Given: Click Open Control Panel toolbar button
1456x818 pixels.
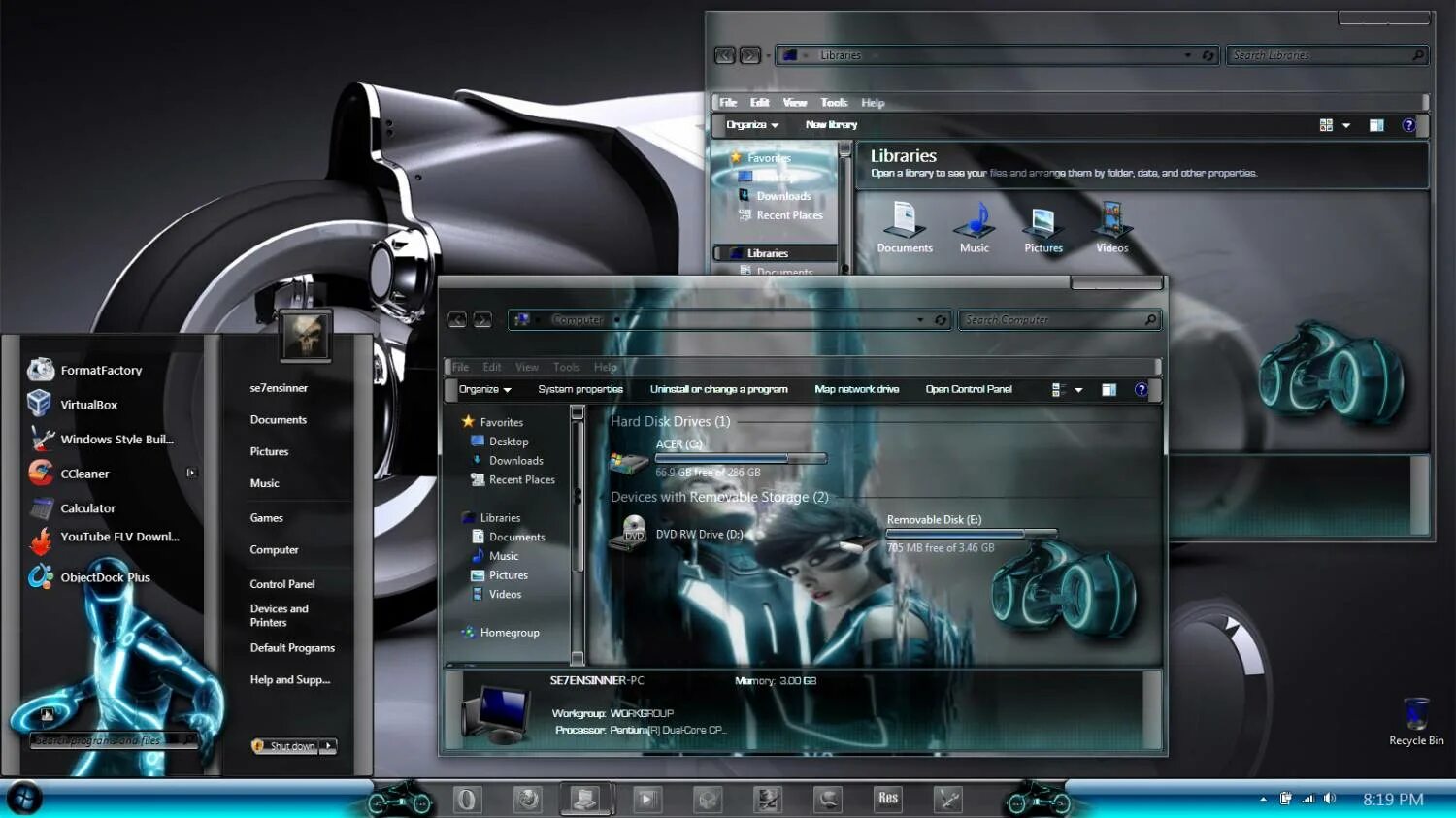Looking at the screenshot, I should pos(969,389).
